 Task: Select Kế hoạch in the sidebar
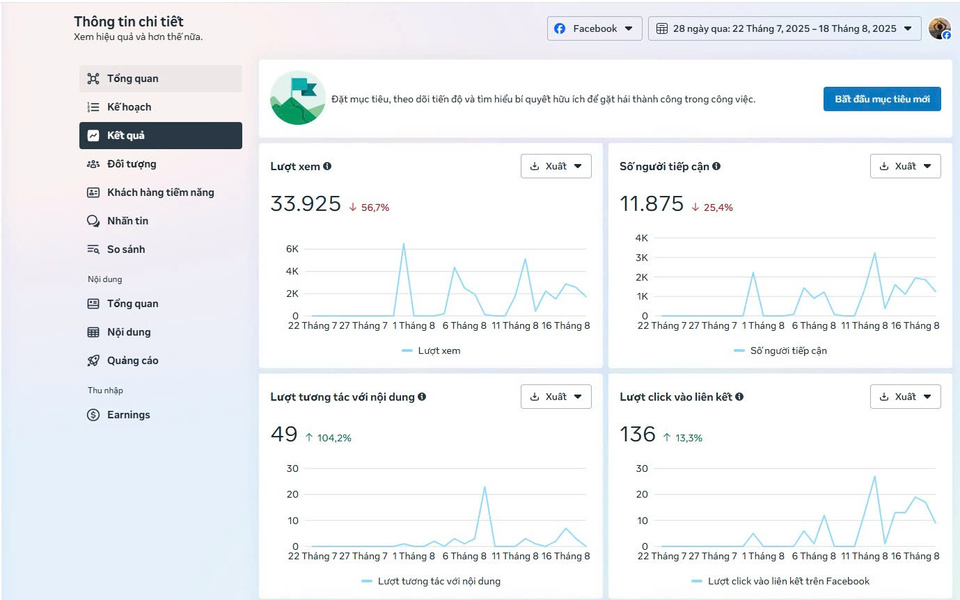(129, 107)
